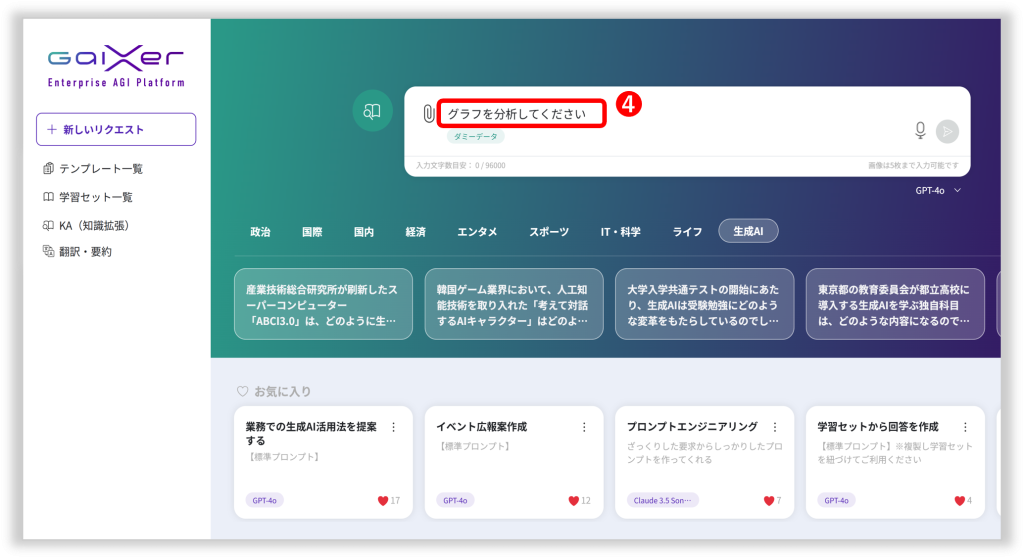Open the knowledge book icon beside input
Image resolution: width=1024 pixels, height=558 pixels.
pos(372,111)
